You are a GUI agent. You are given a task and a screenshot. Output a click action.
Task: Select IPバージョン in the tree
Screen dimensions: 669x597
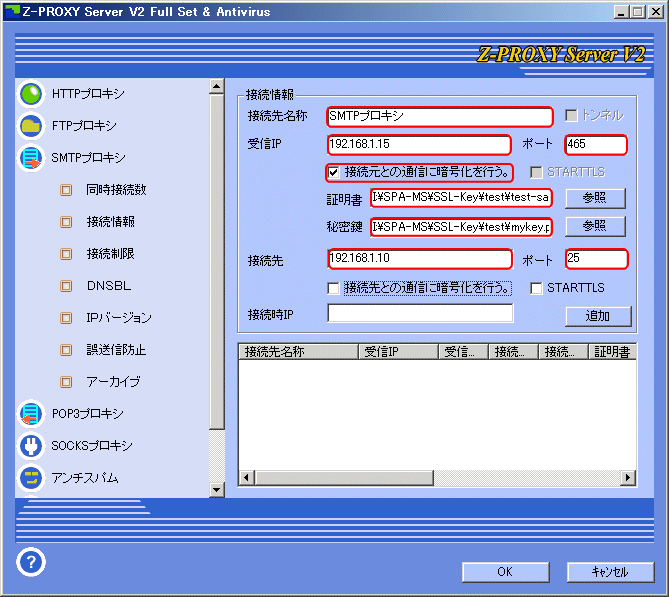click(119, 317)
